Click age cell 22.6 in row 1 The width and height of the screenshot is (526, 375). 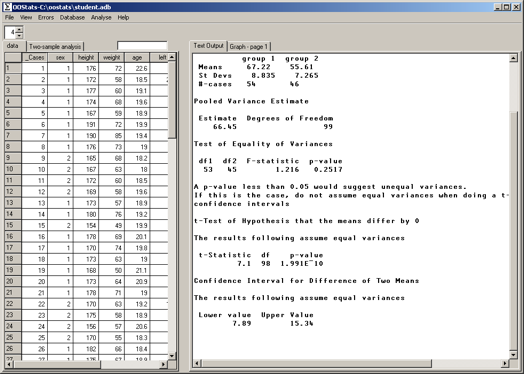(x=137, y=68)
